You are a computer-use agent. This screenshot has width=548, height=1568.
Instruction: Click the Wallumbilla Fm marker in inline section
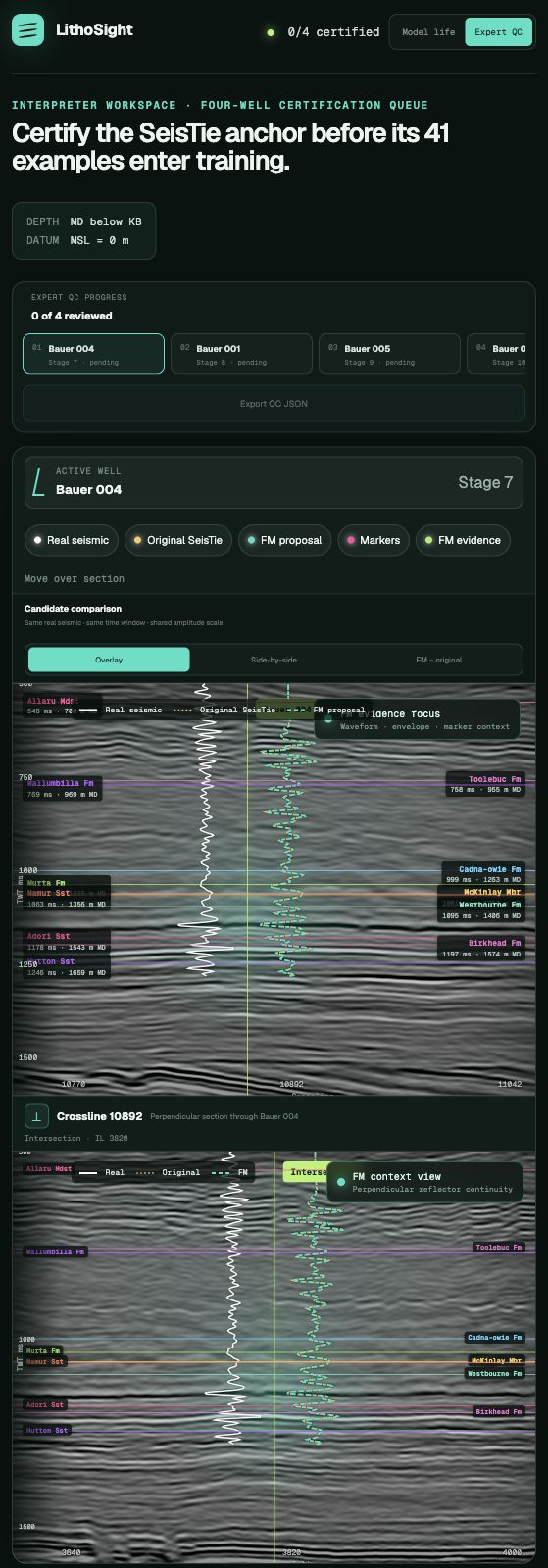(x=62, y=789)
